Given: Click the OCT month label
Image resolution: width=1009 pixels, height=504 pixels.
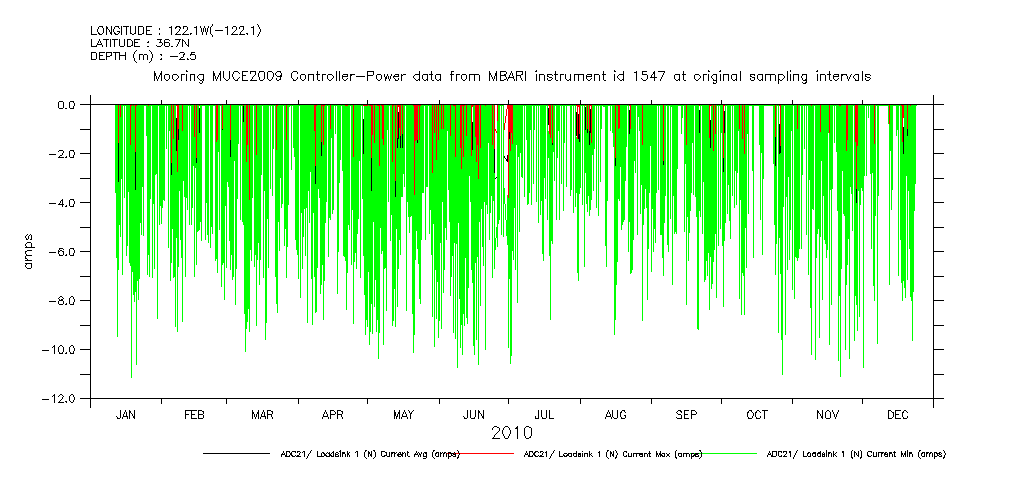Looking at the screenshot, I should [x=757, y=415].
